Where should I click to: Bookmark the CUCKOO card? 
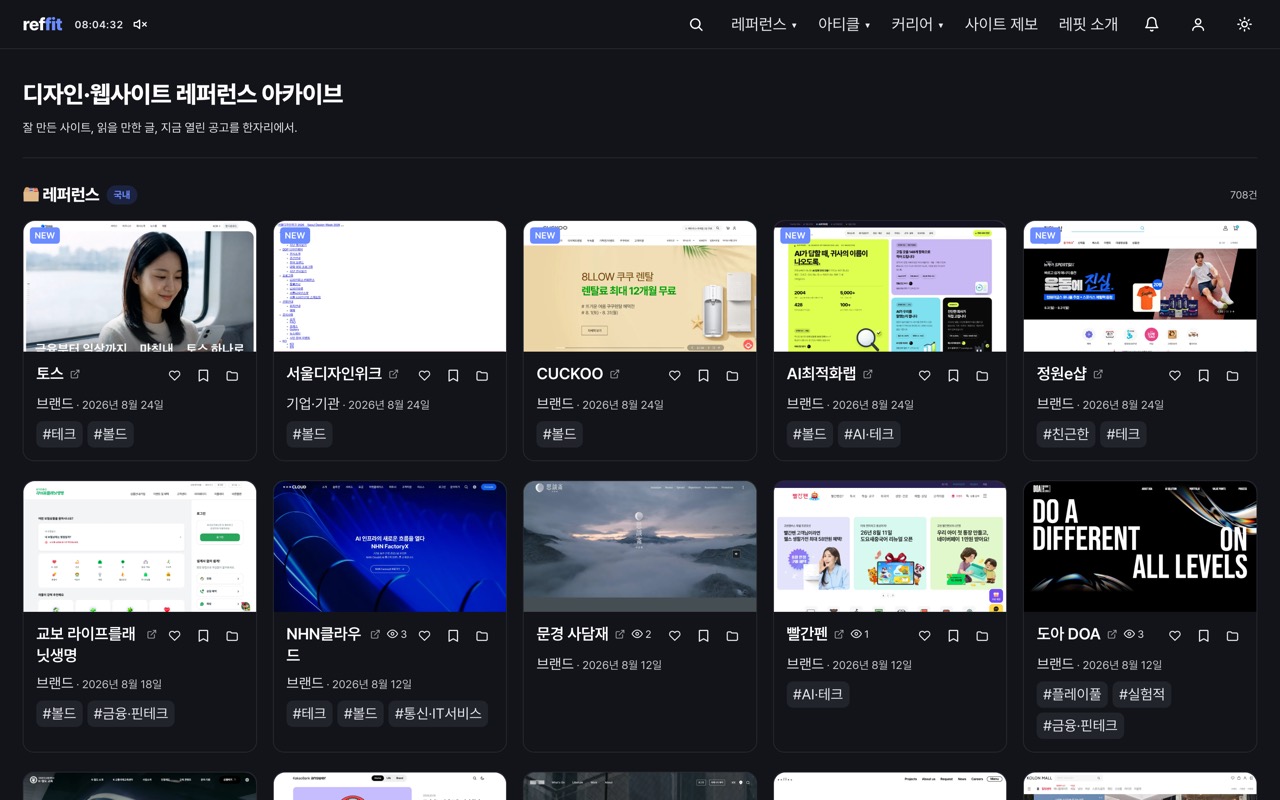point(703,376)
